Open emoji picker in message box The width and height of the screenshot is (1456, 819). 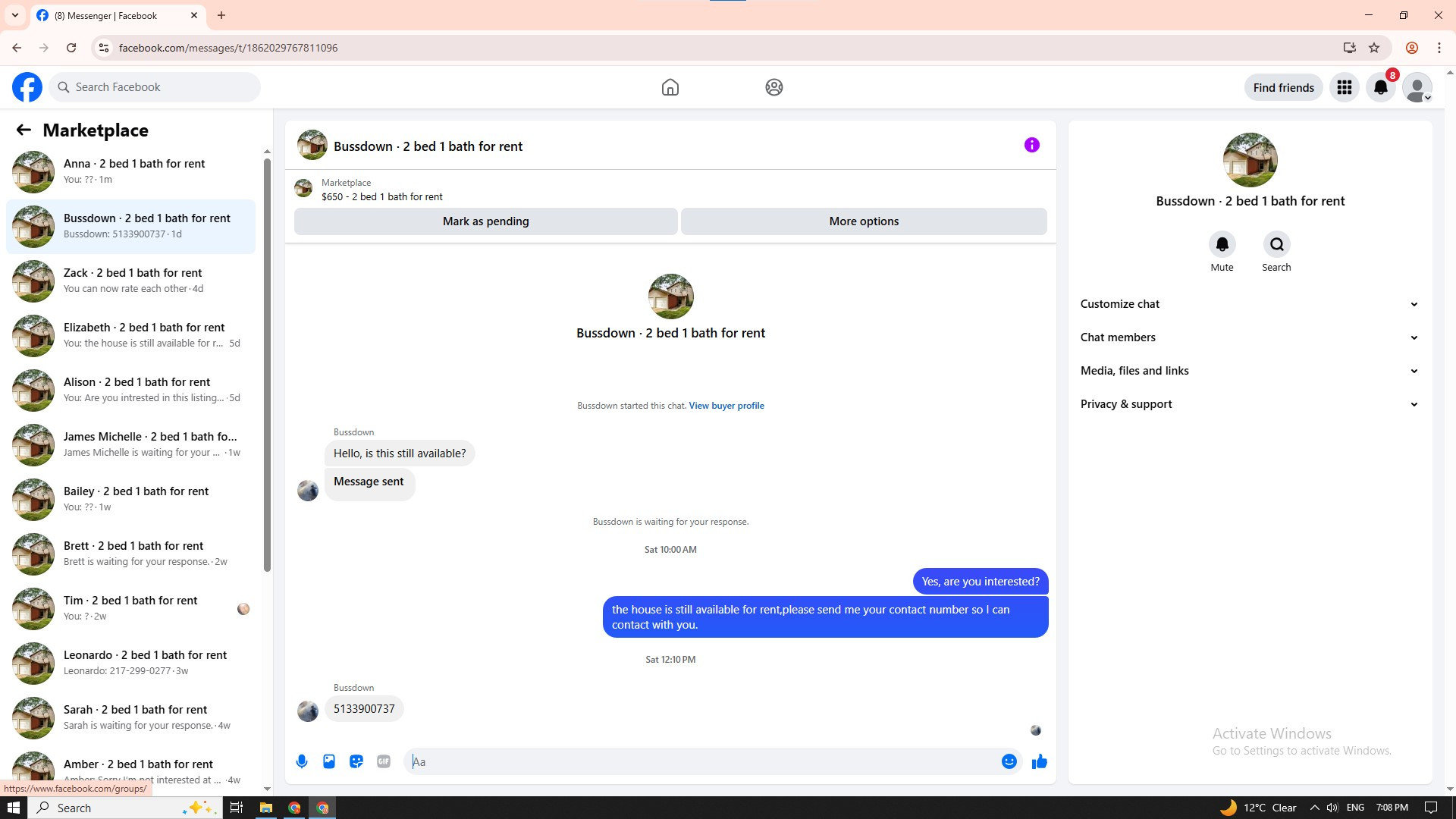(x=1009, y=761)
